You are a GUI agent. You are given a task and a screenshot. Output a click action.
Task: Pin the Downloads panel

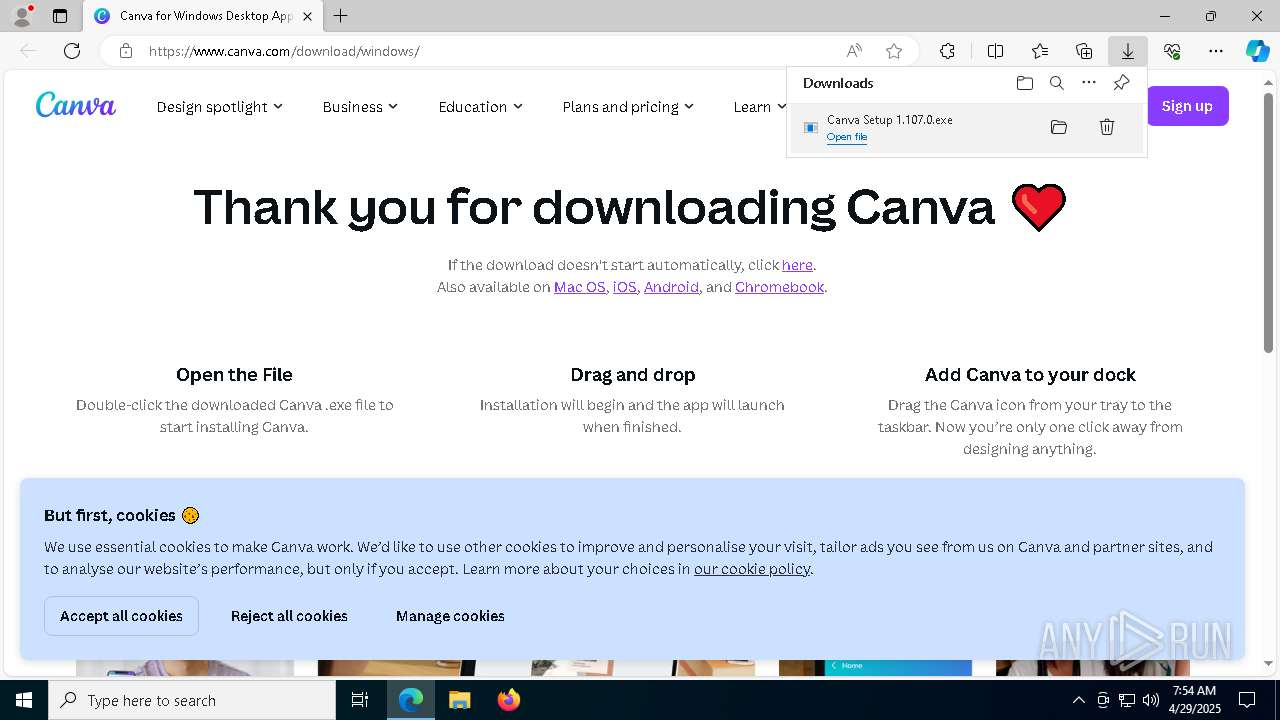pyautogui.click(x=1121, y=83)
